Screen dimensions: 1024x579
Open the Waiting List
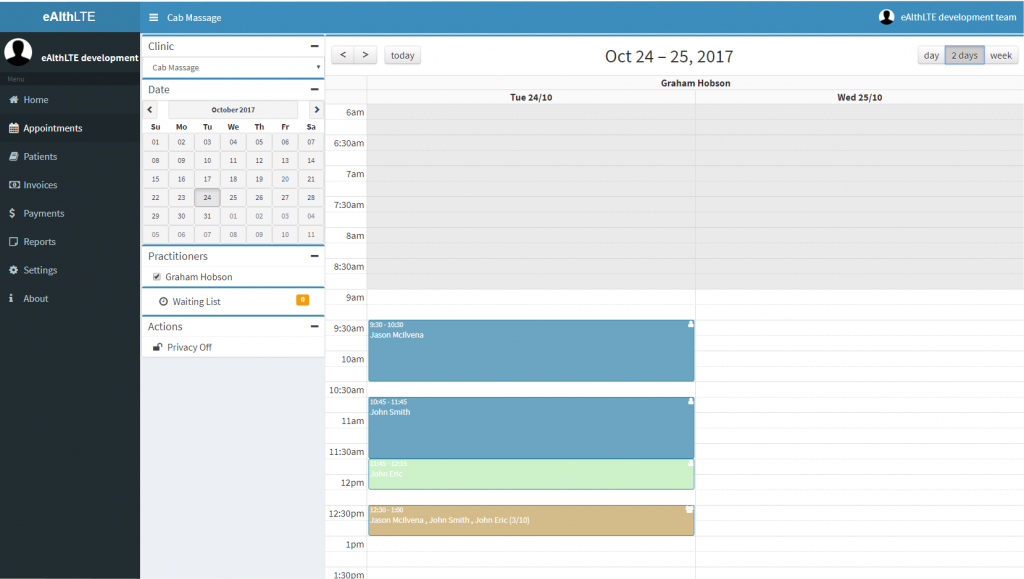233,302
